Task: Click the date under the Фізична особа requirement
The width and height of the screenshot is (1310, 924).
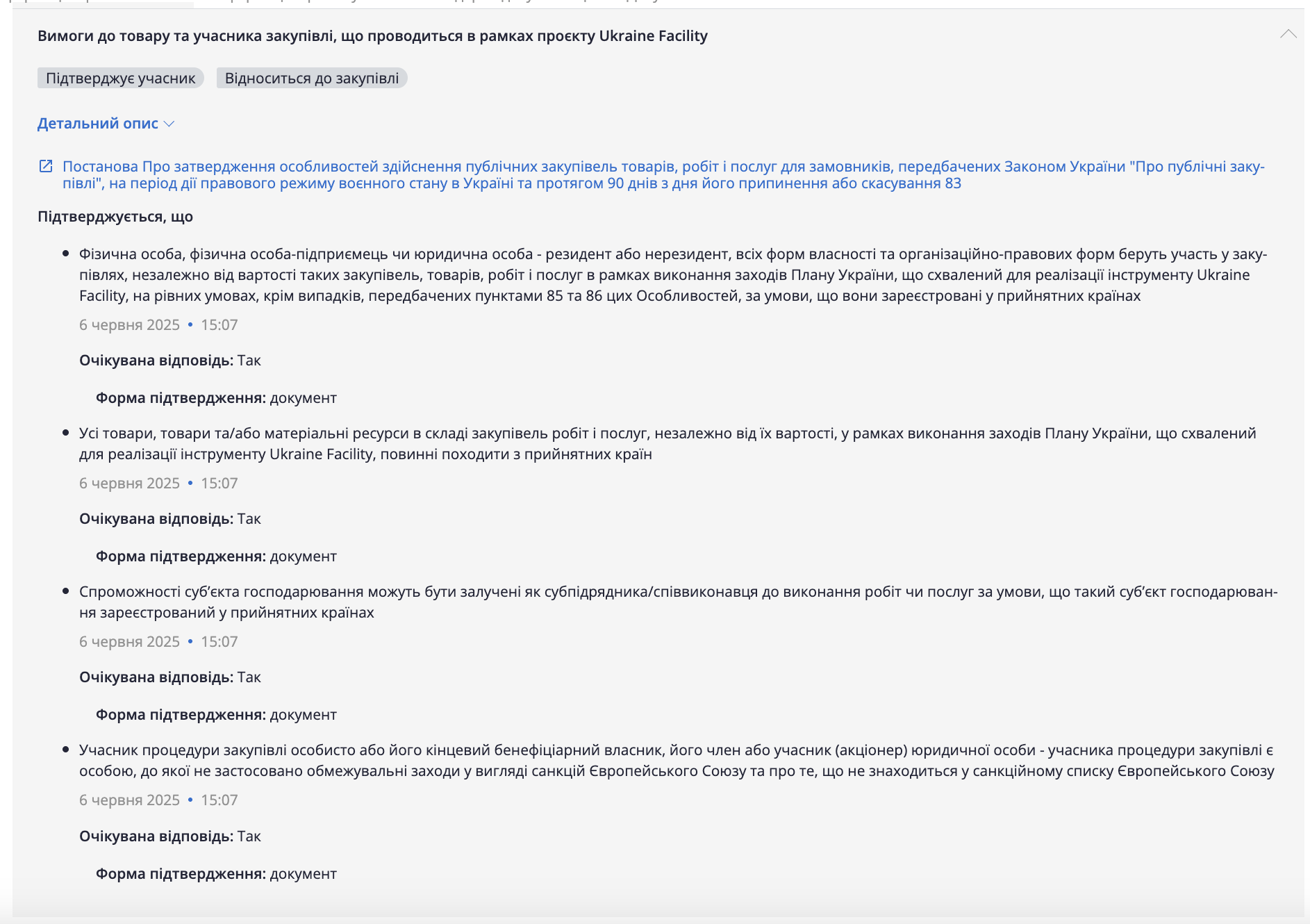Action: pyautogui.click(x=129, y=325)
